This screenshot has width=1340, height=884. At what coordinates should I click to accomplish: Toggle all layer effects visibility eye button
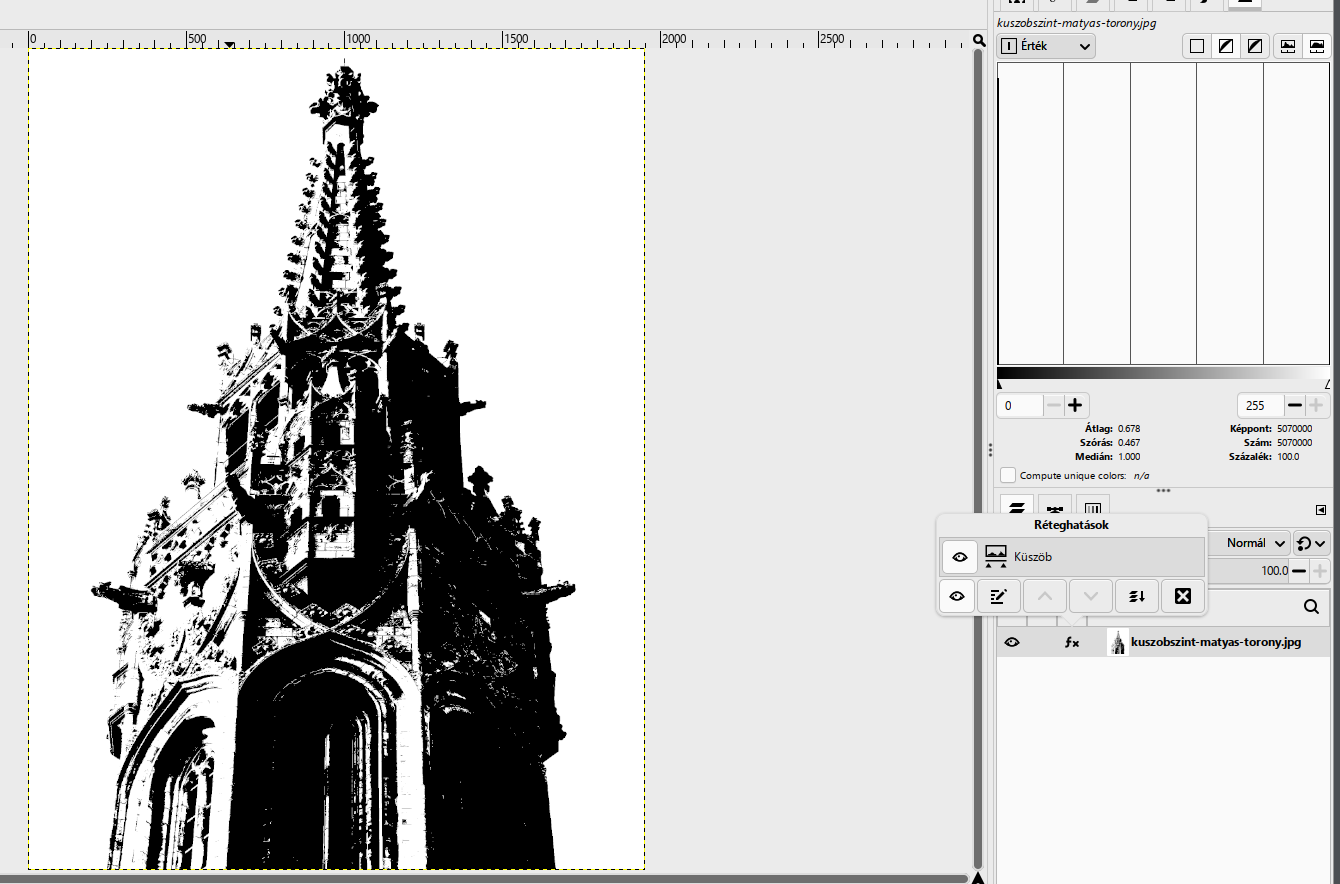click(957, 596)
